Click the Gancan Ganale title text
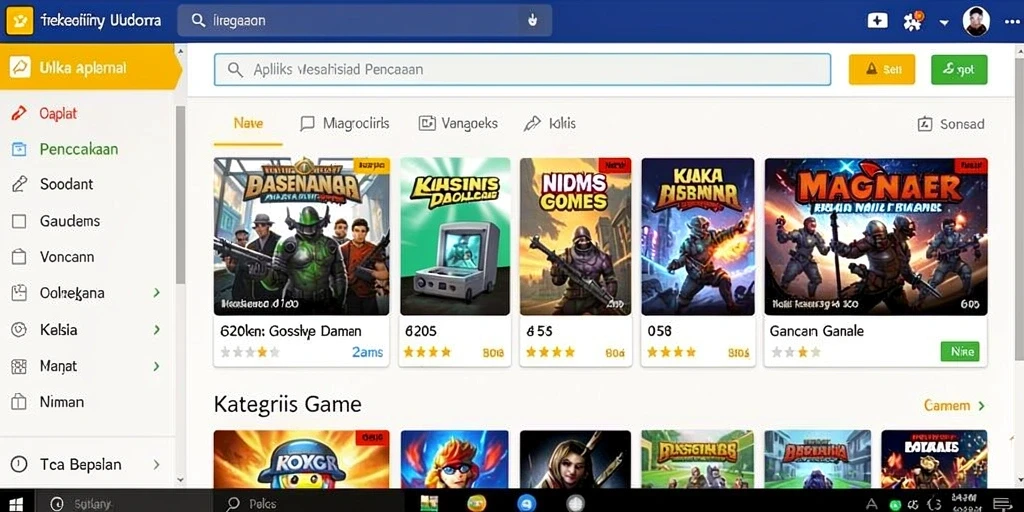Screen dimensions: 1024x512 click(816, 331)
